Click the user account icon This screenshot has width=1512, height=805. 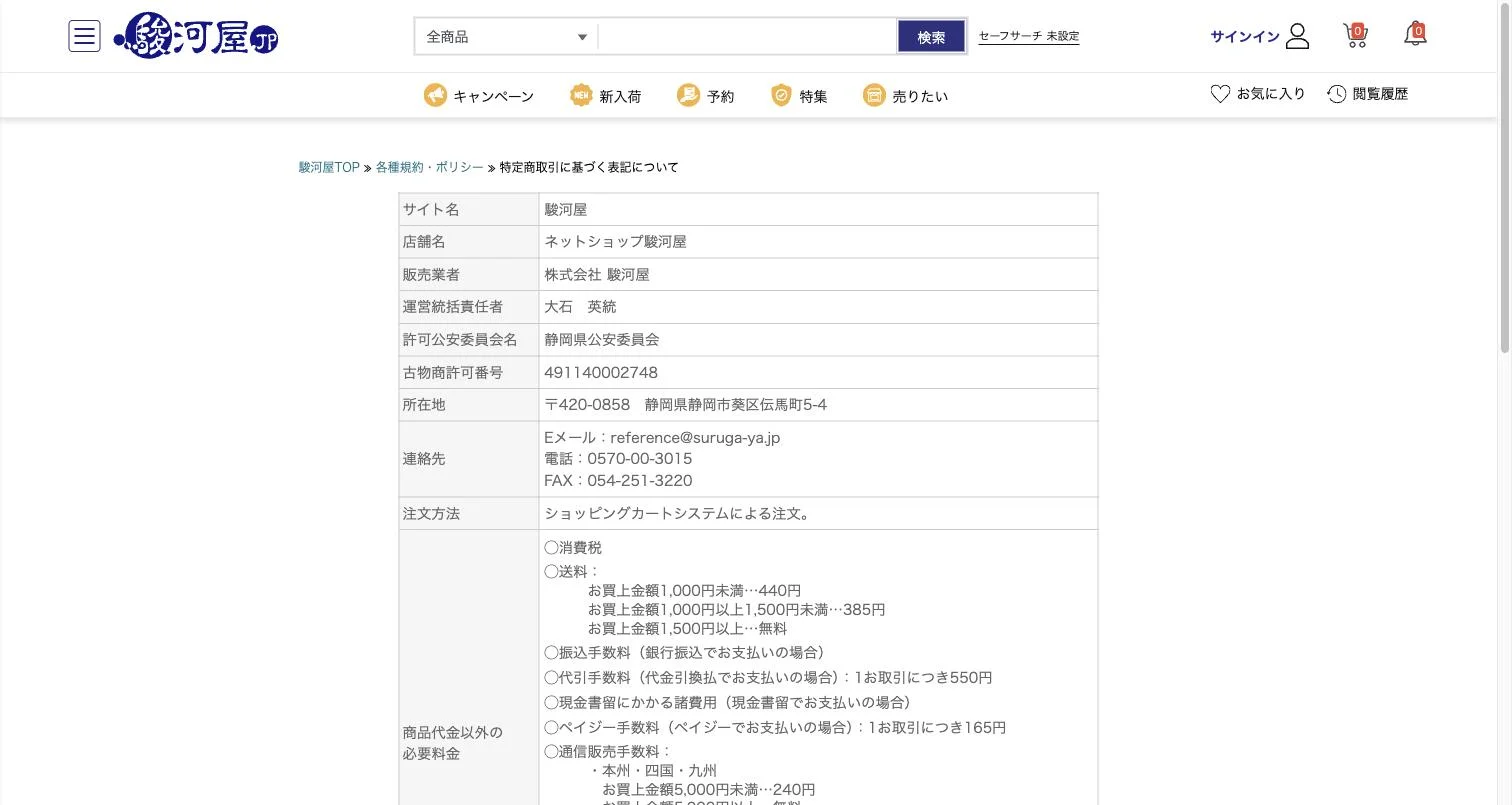click(x=1297, y=36)
